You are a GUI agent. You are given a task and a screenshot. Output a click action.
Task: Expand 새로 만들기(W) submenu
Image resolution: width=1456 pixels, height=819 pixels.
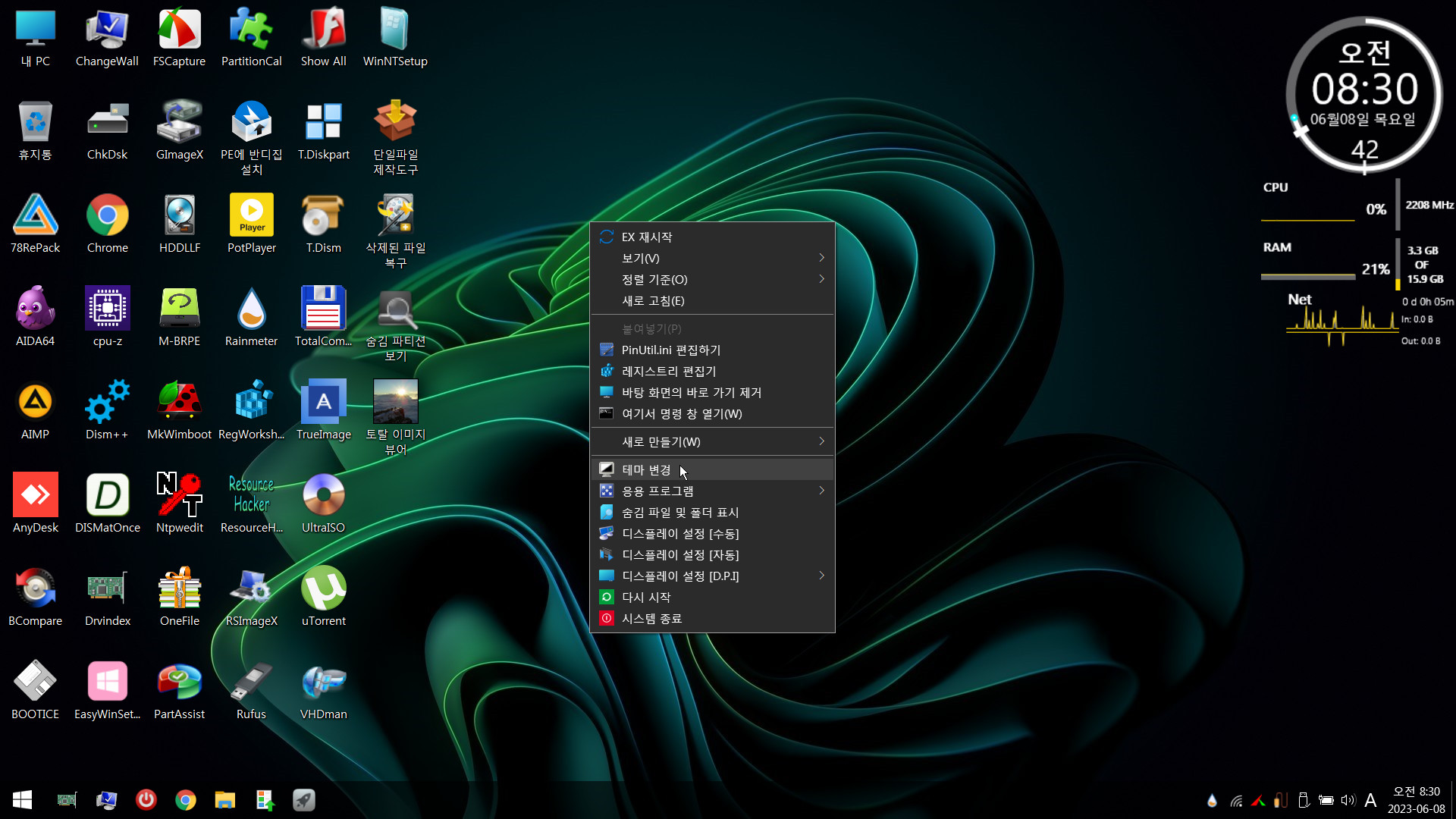coord(712,441)
